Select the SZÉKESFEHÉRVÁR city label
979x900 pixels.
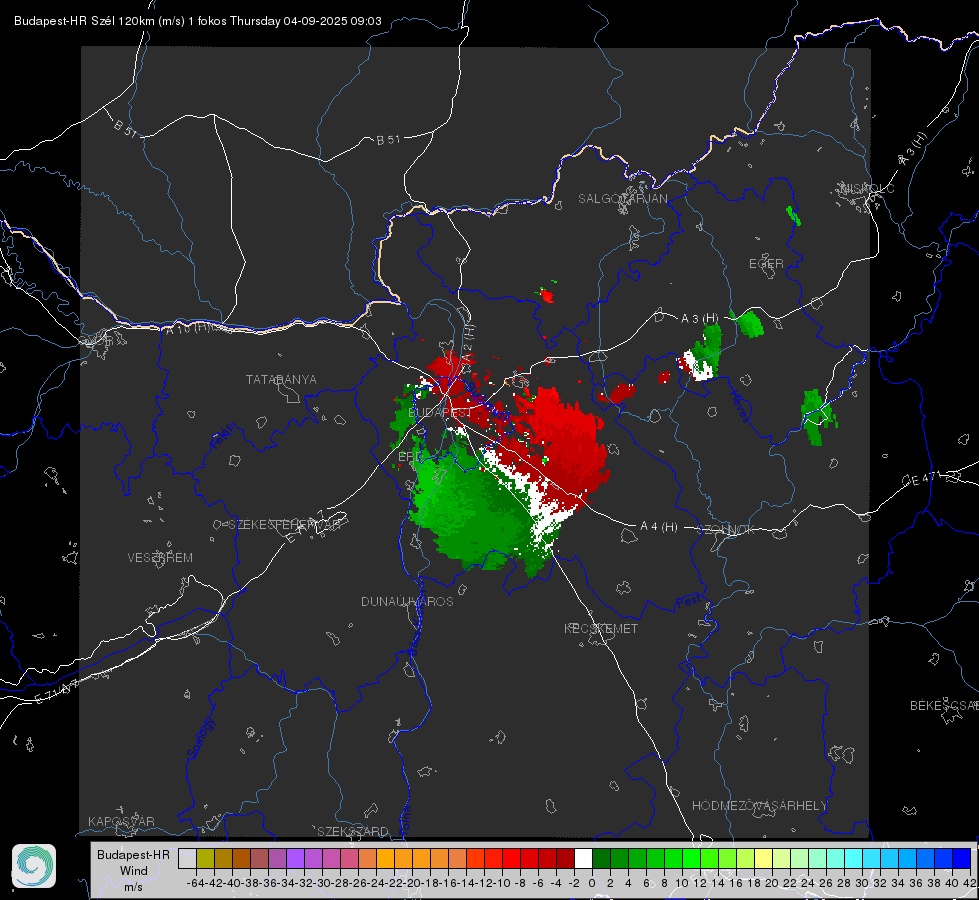click(x=284, y=525)
